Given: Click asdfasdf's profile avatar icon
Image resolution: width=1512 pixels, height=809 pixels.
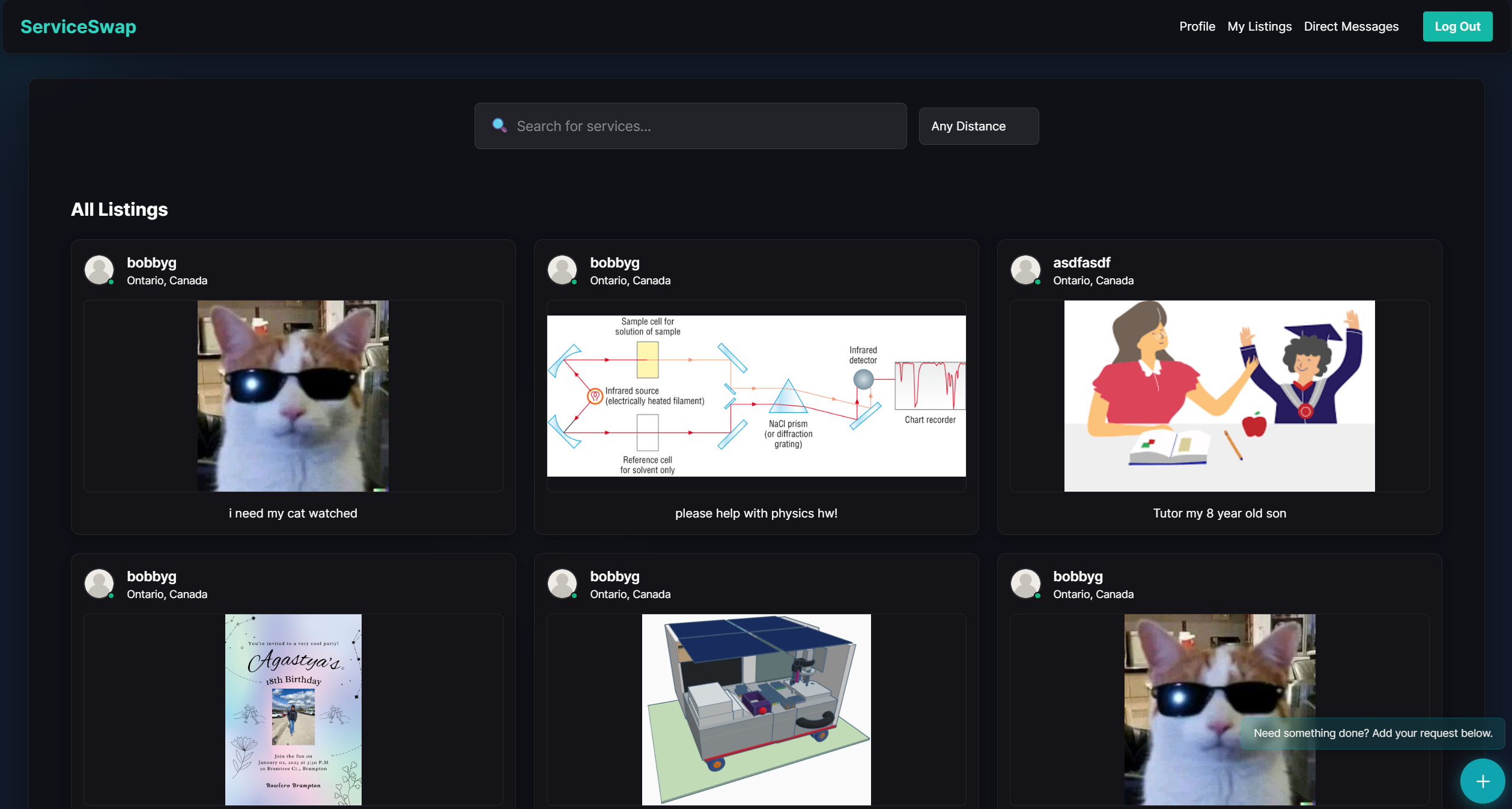Looking at the screenshot, I should (x=1025, y=270).
